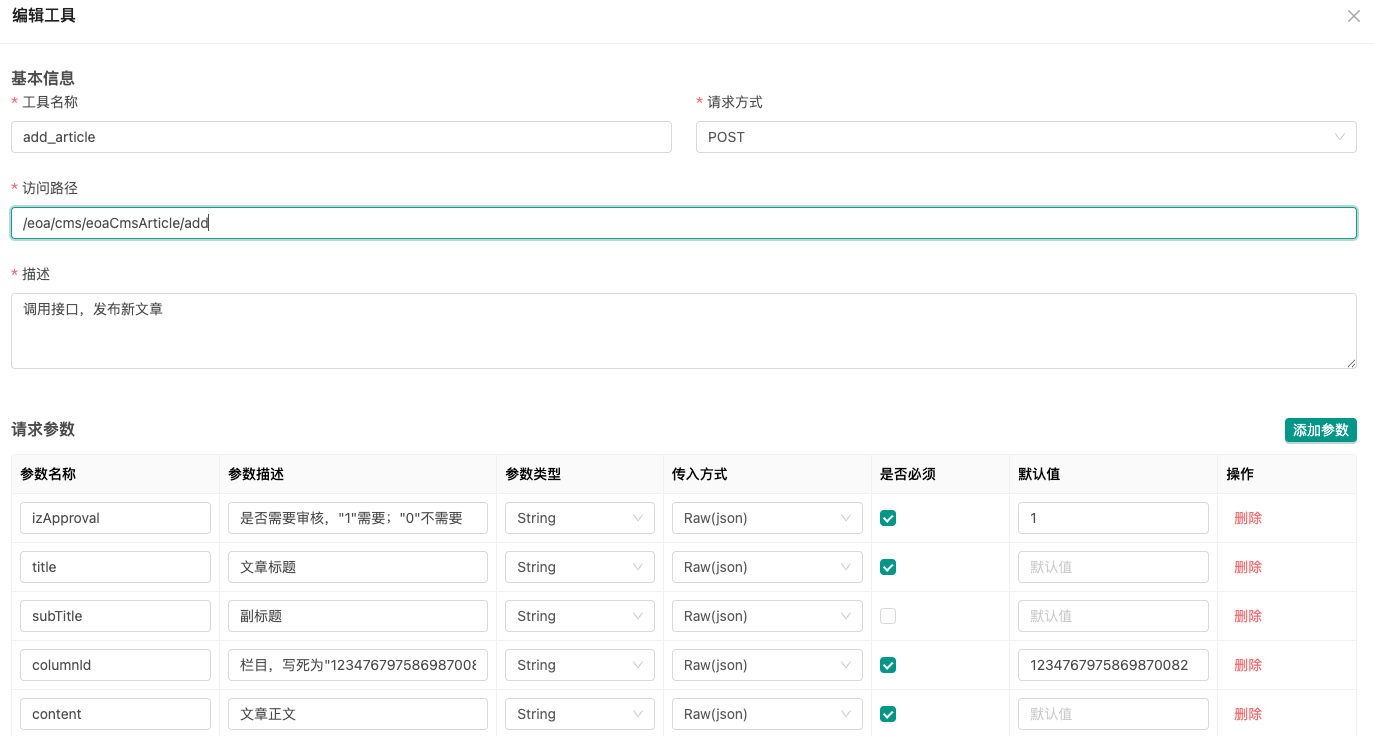Viewport: 1374px width, 736px height.
Task: Remove the columnId parameter via 删除
Action: (1247, 665)
